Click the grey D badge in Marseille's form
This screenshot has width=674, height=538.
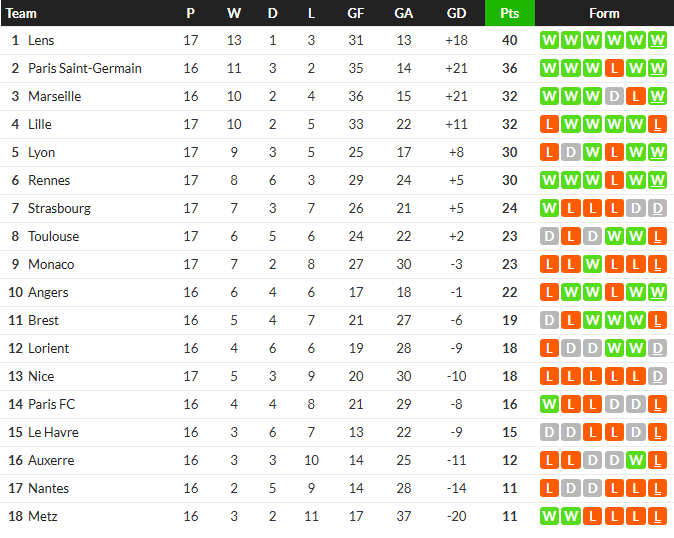[x=614, y=96]
